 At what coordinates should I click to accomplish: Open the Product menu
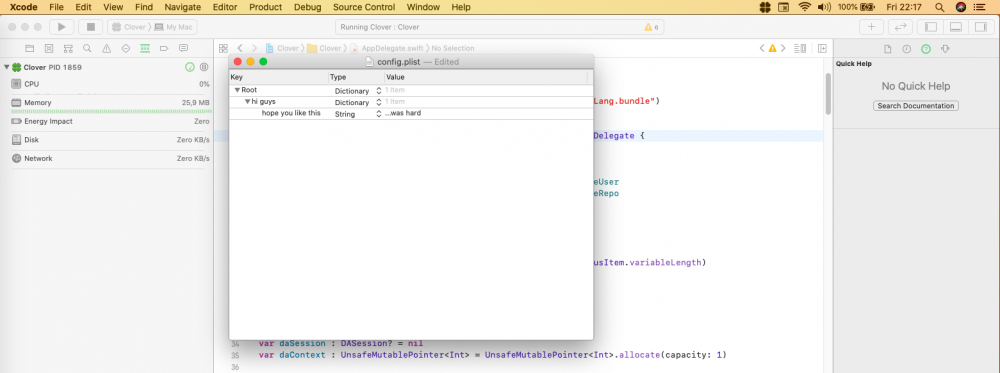coord(265,7)
